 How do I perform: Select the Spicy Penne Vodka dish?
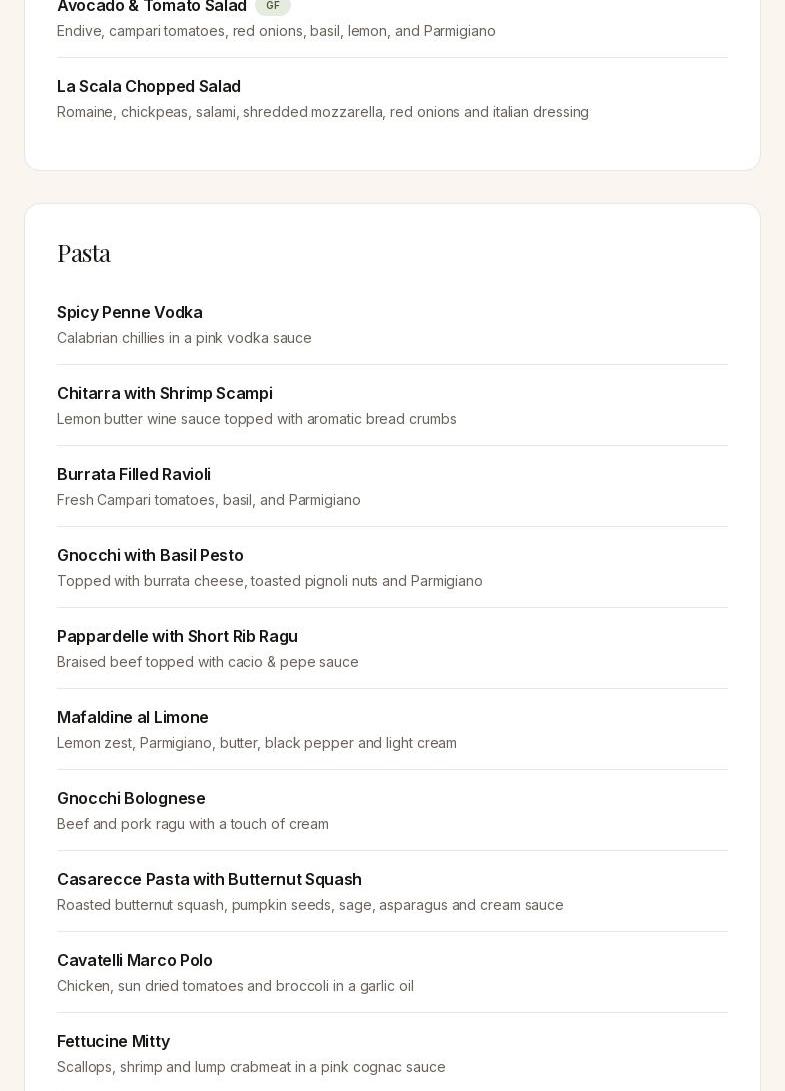[x=130, y=313]
